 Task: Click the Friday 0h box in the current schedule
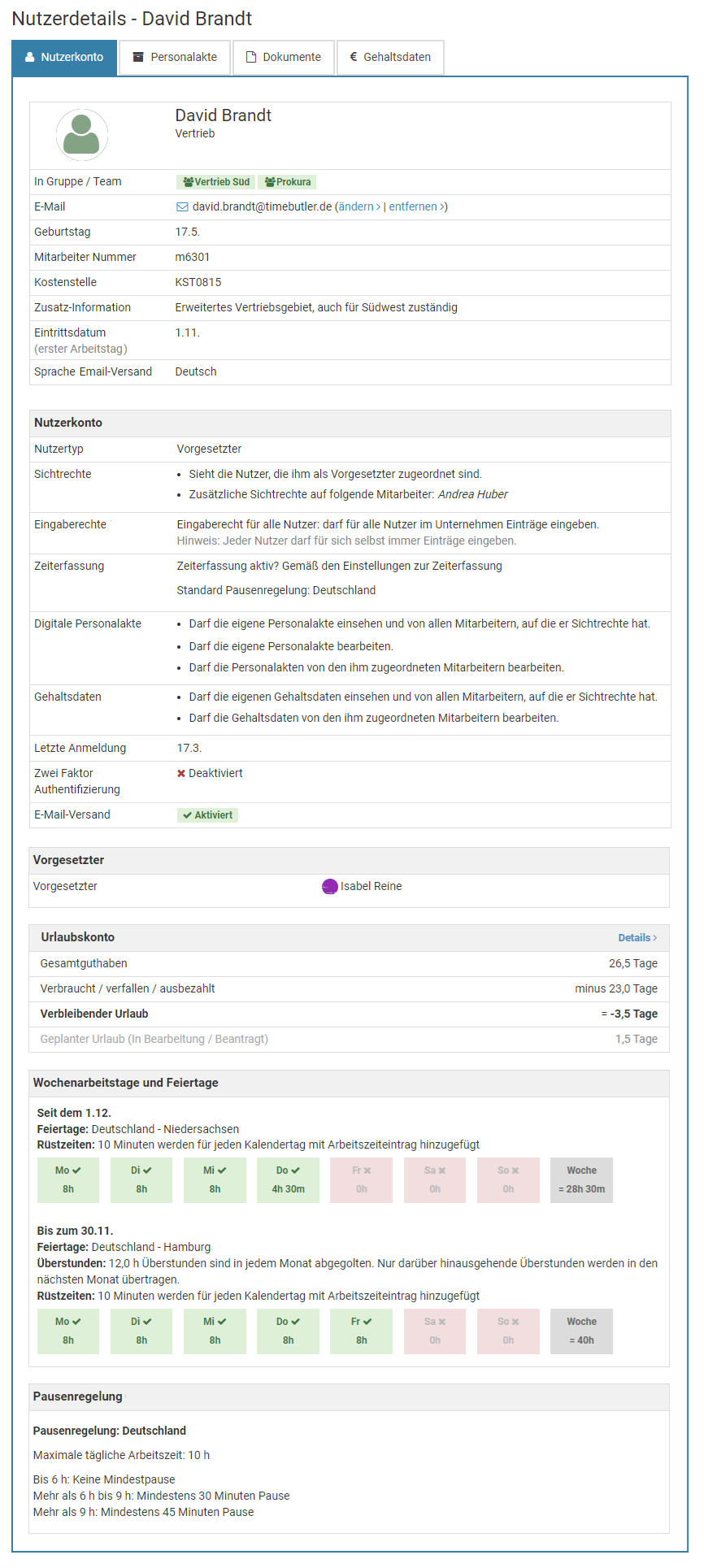tap(361, 1180)
